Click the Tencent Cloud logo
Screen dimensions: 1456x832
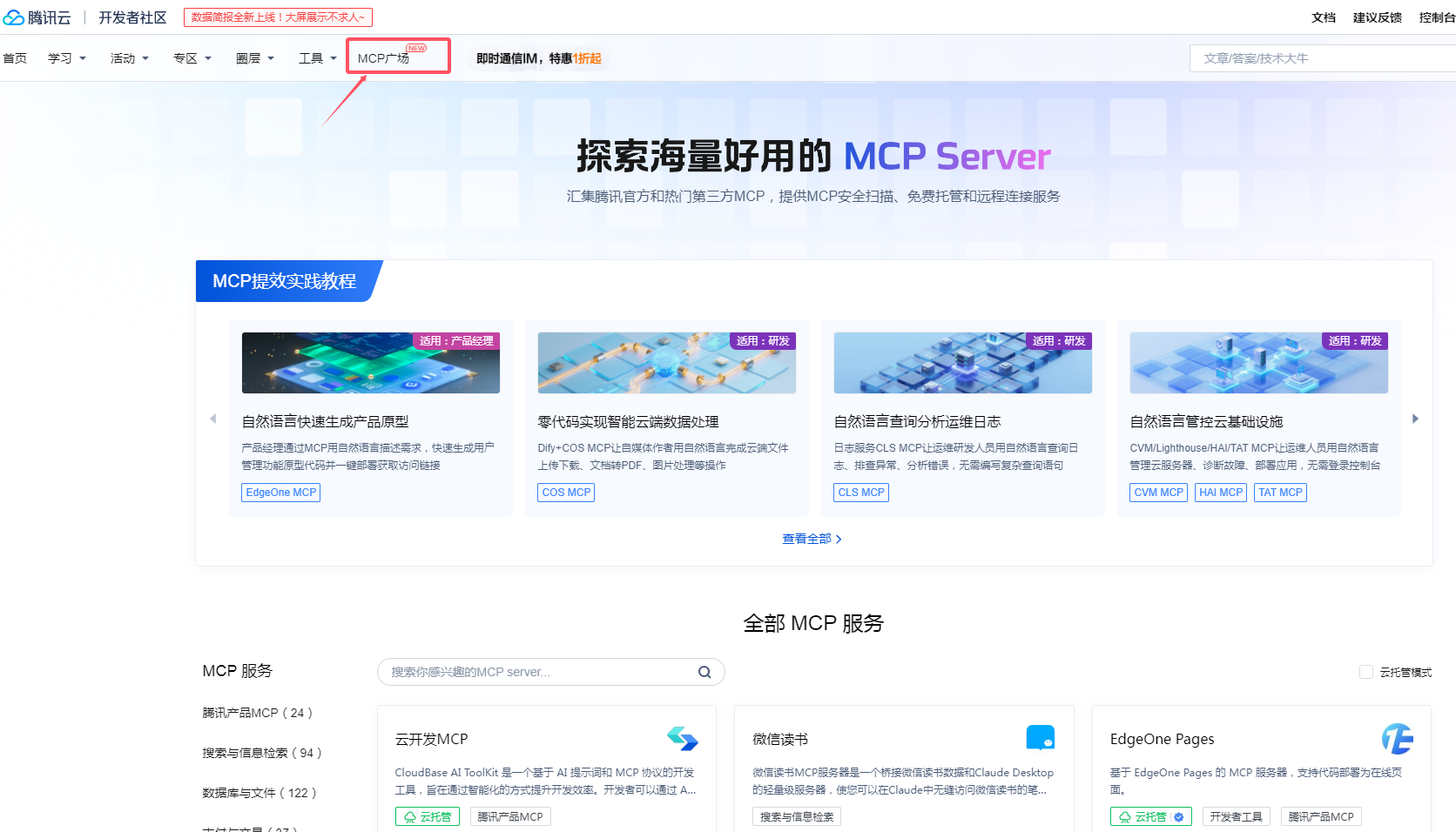[x=37, y=17]
